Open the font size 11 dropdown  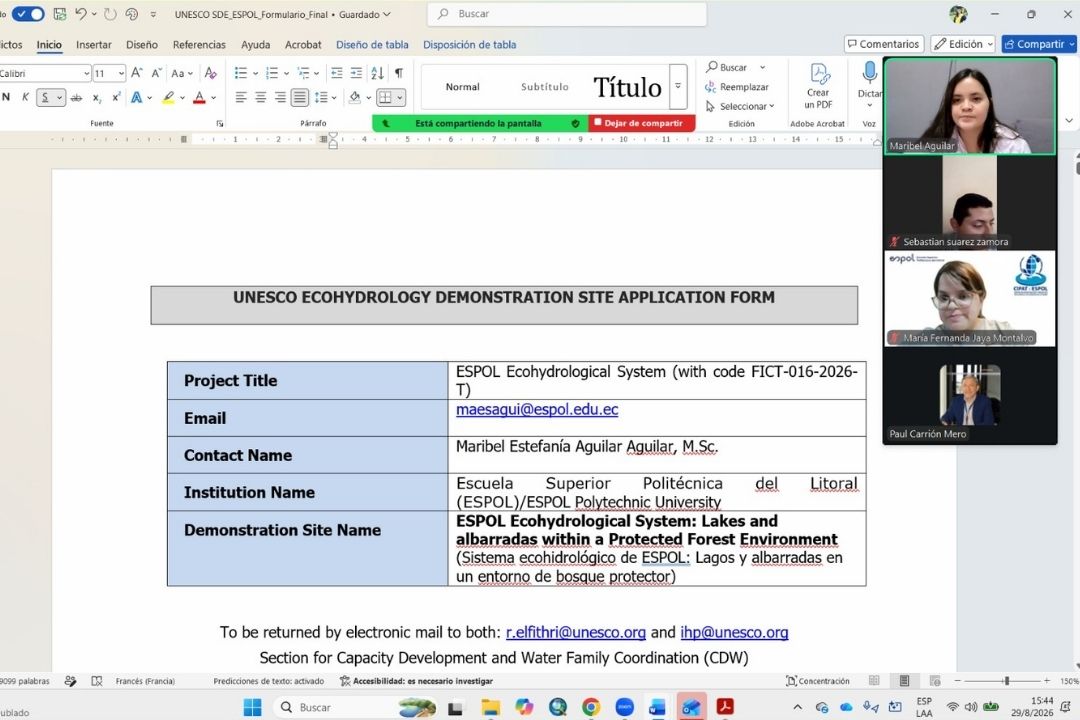(121, 73)
